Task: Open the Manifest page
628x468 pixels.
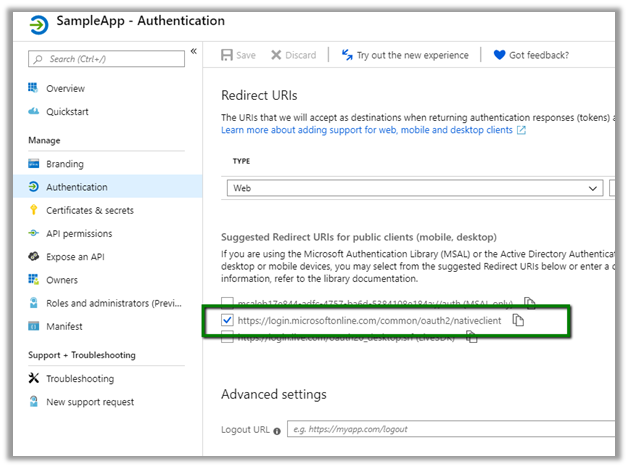Action: coord(64,327)
